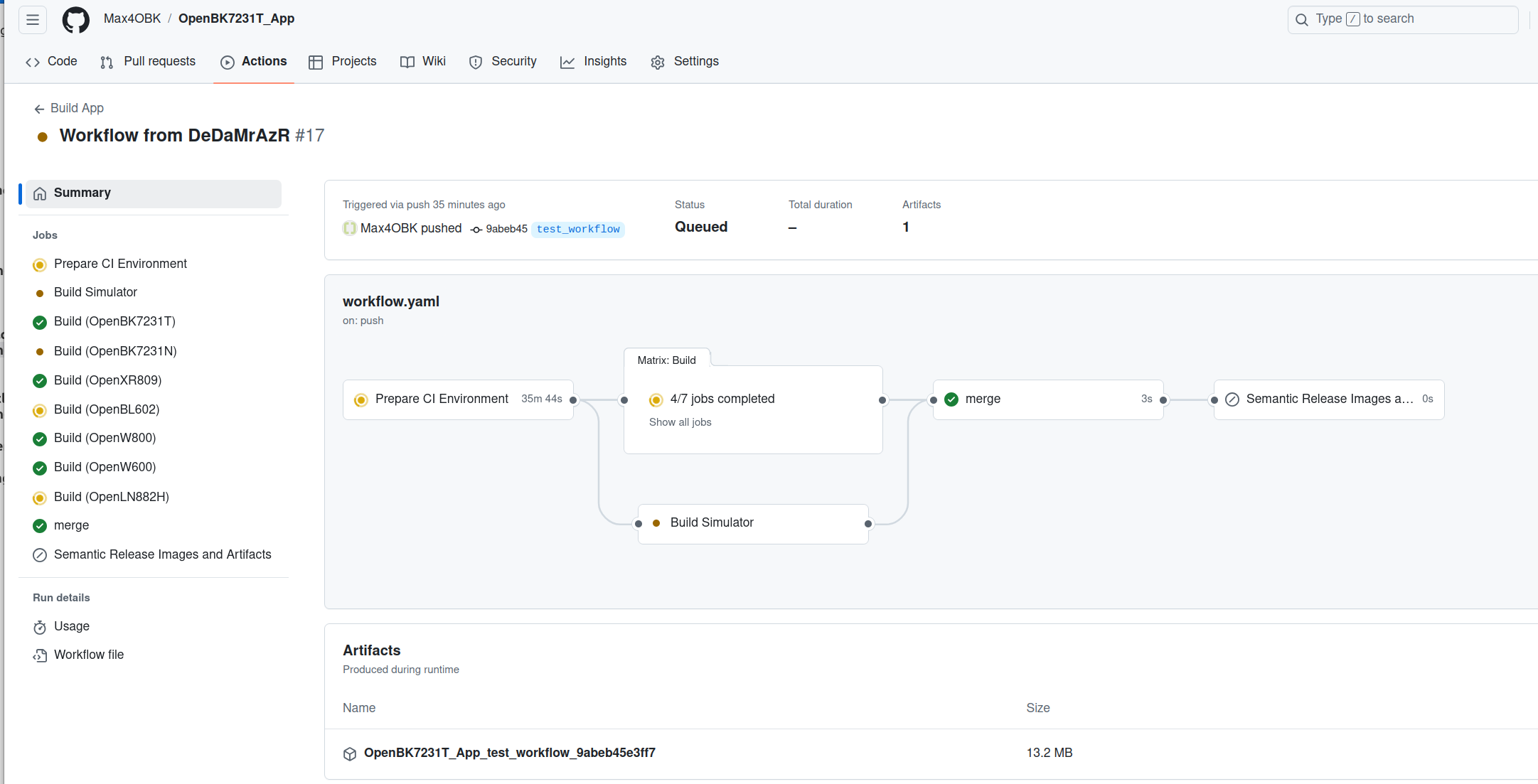The height and width of the screenshot is (784, 1538).
Task: Click the Build Simulator queued dot in graph
Action: pyautogui.click(x=656, y=523)
